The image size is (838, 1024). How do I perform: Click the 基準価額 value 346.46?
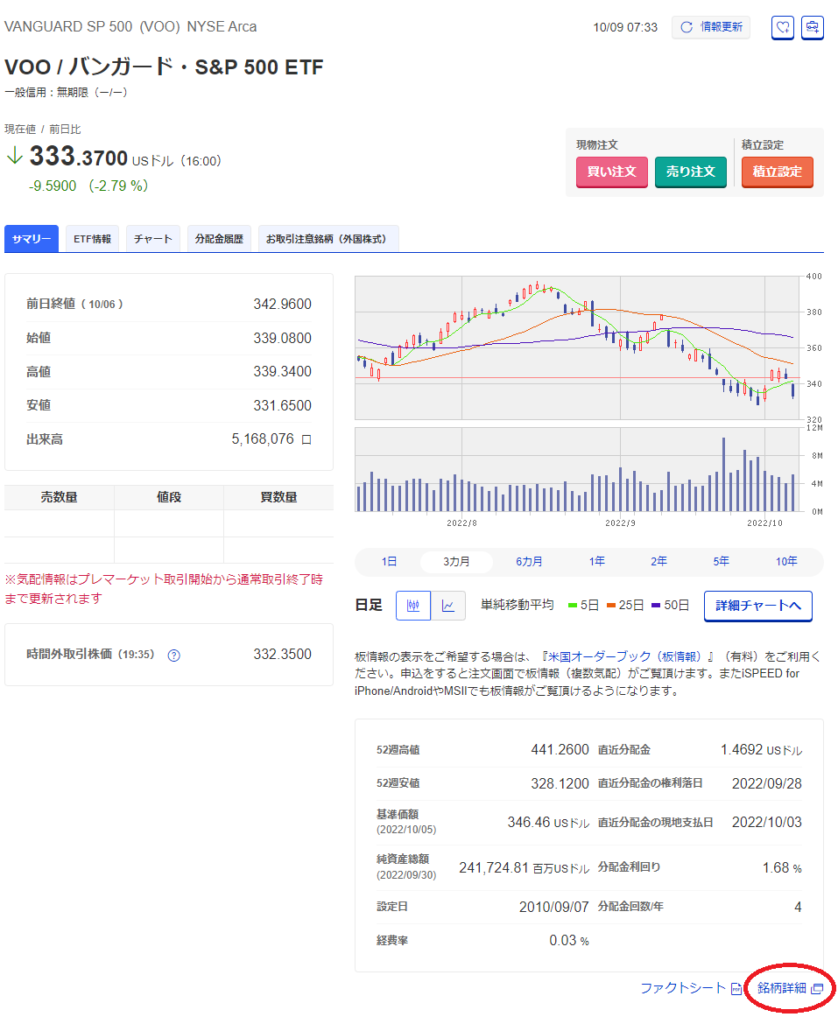pyautogui.click(x=529, y=822)
